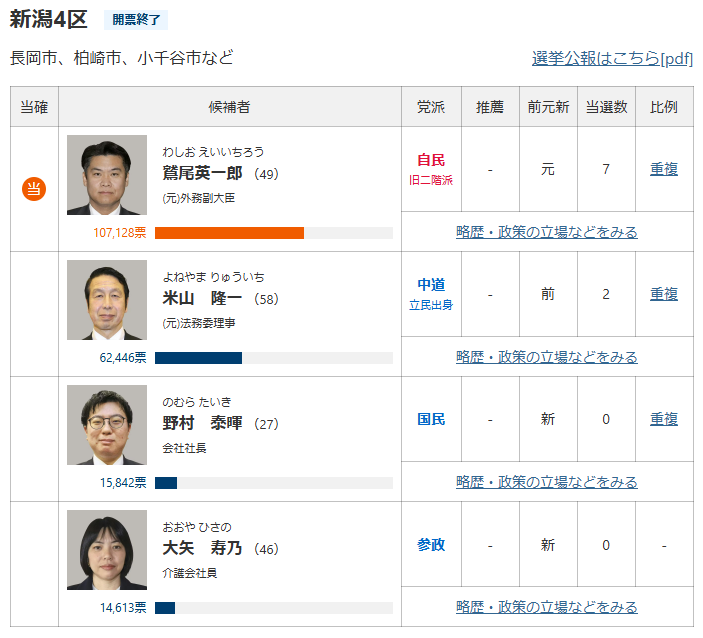Select the candidate name 米山 隆一
Image resolution: width=703 pixels, height=638 pixels.
coord(202,298)
